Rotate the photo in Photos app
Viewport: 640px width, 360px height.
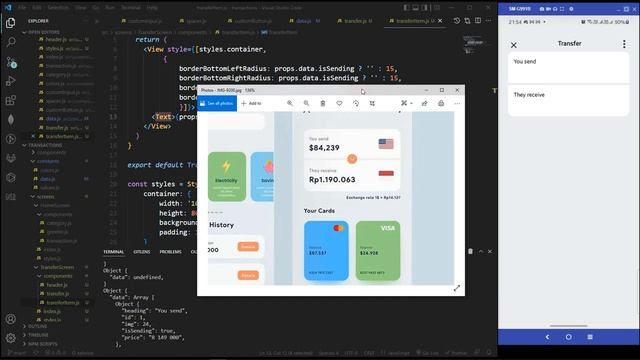[356, 103]
